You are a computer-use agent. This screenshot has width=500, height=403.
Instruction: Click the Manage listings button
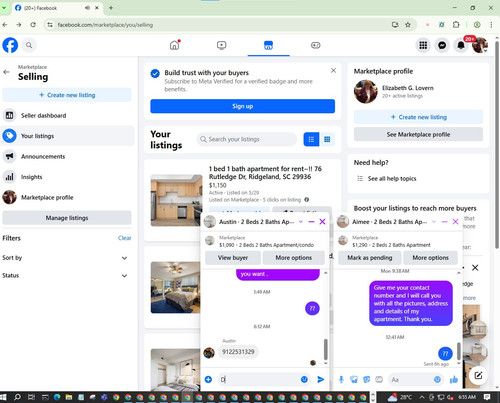67,218
